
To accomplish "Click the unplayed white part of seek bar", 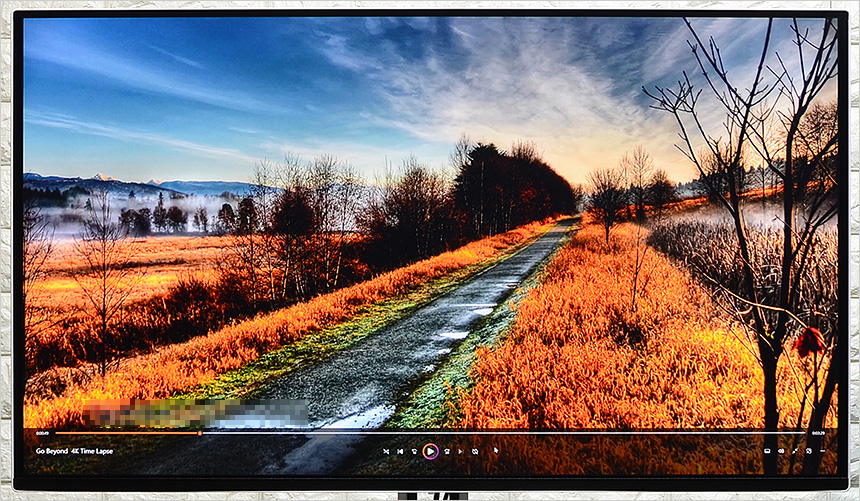I will click(x=500, y=433).
